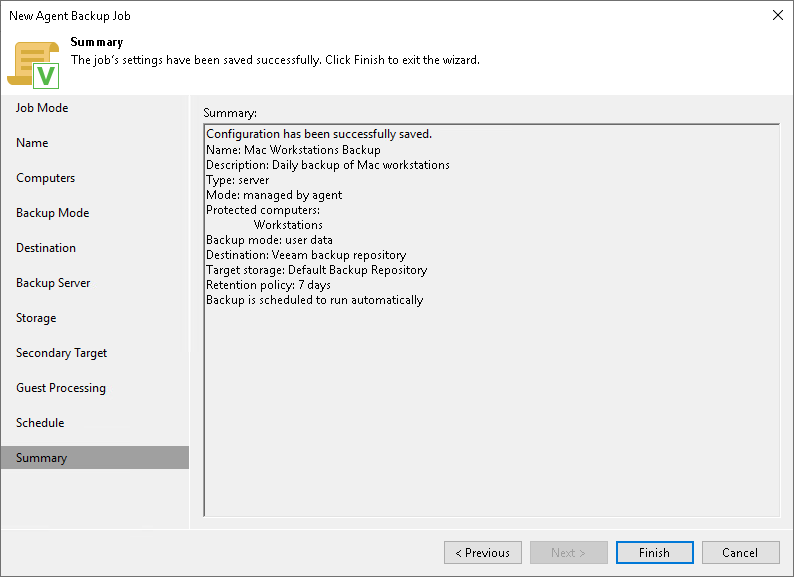This screenshot has width=794, height=577.
Task: Open the Computers wizard step
Action: pos(46,178)
